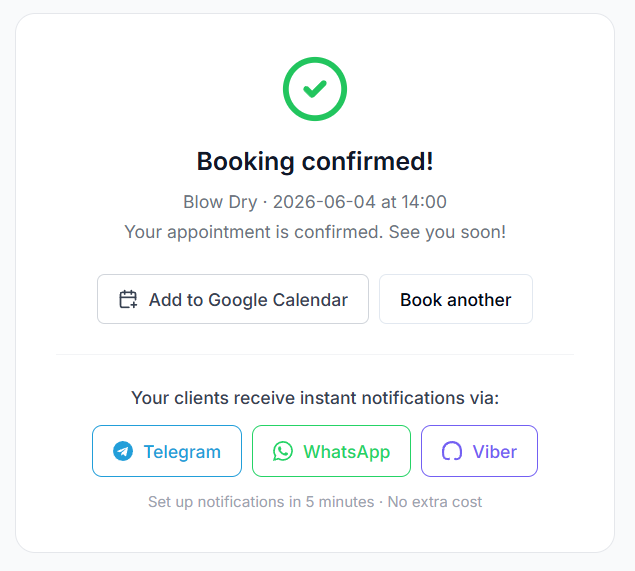This screenshot has height=571, width=635.
Task: Click the Booking confirmed! heading
Action: (x=315, y=162)
